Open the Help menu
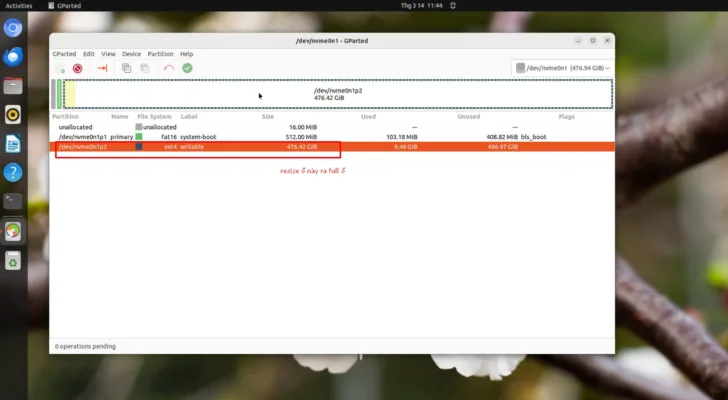Screen dimensions: 728x400 (187, 54)
